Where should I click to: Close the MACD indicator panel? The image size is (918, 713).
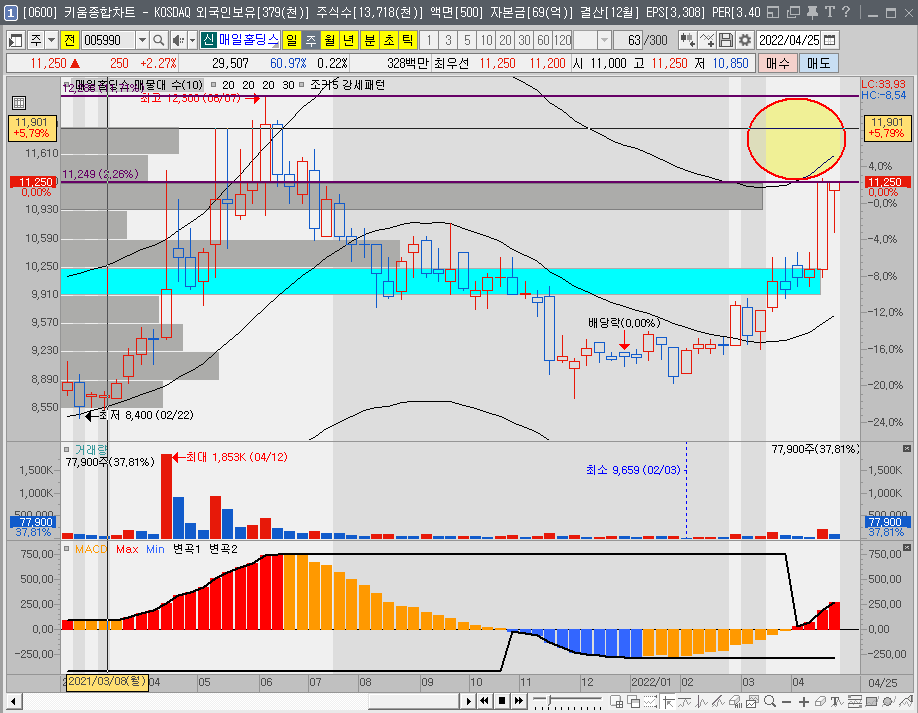coord(907,547)
